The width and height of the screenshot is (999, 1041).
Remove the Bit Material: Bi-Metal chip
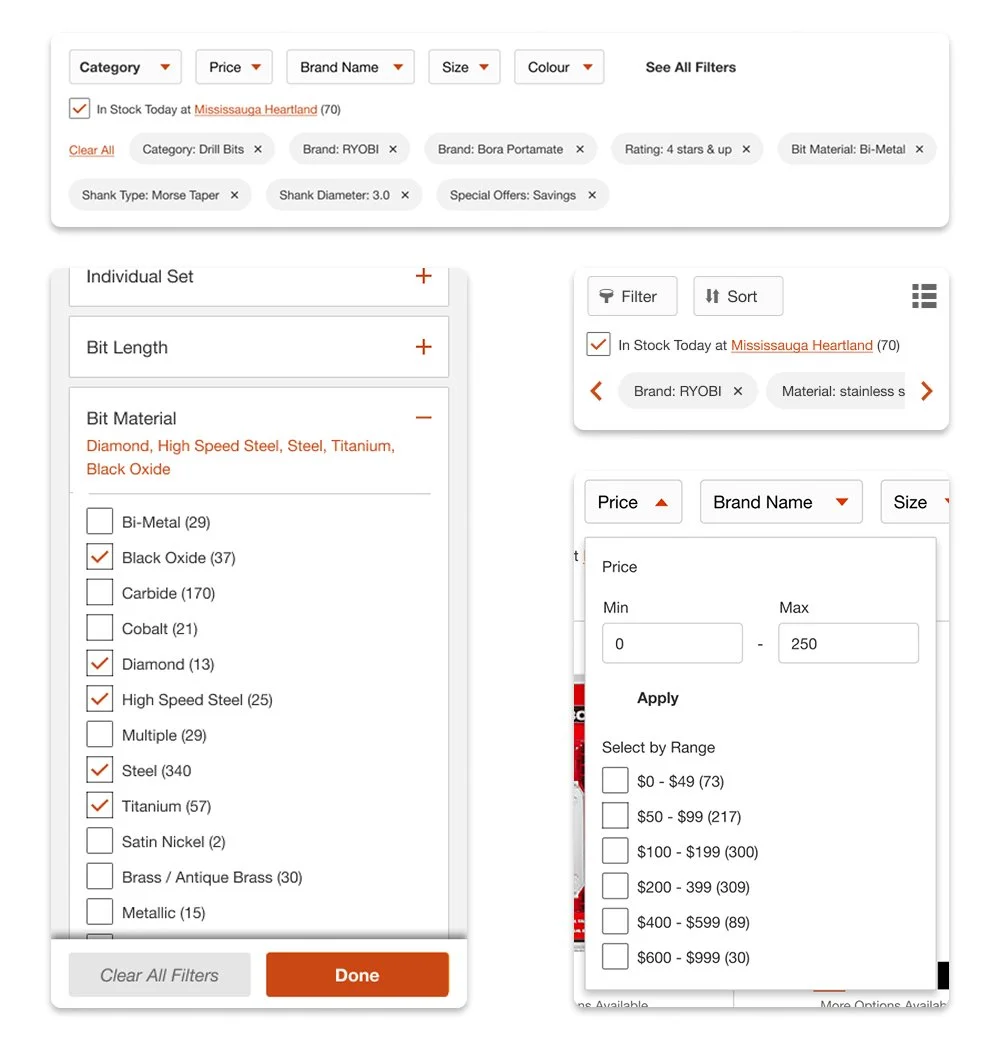[919, 149]
